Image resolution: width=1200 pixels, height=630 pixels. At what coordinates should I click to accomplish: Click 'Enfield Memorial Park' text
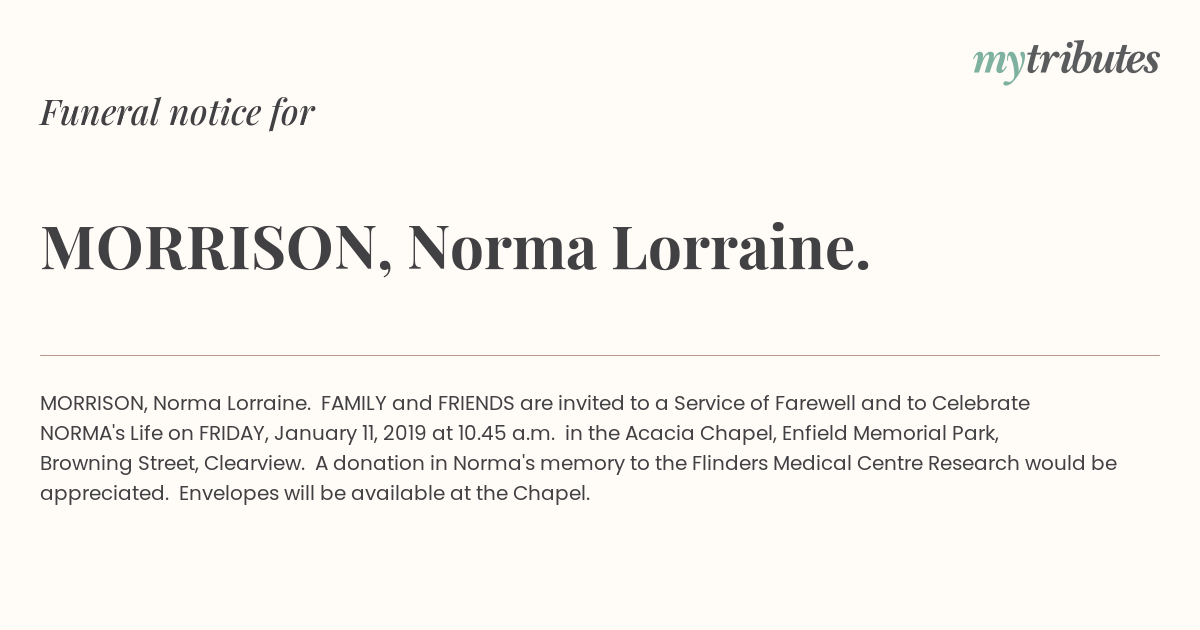(889, 433)
